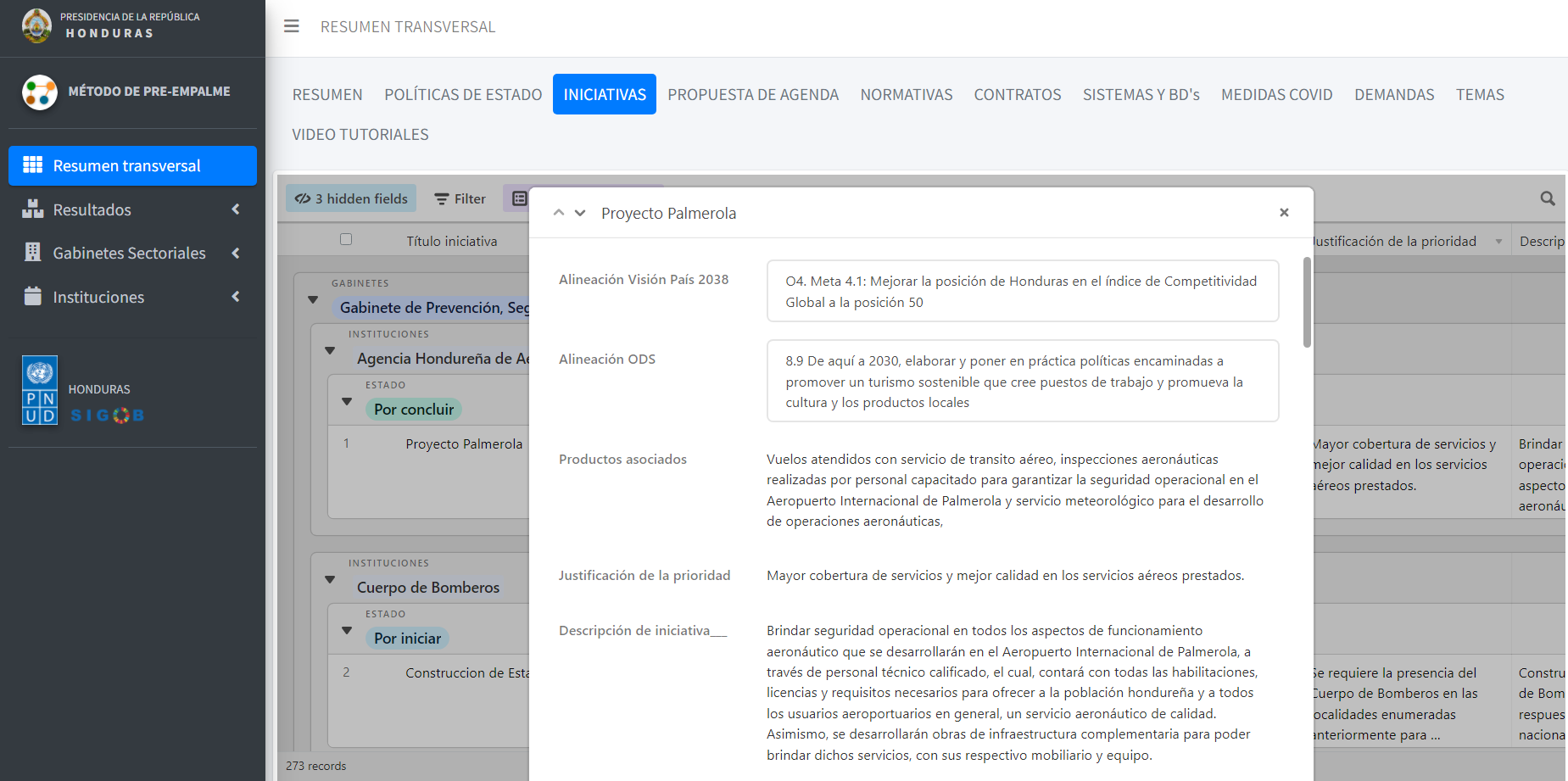Collapse the Gabinete de Prevención group

click(313, 299)
